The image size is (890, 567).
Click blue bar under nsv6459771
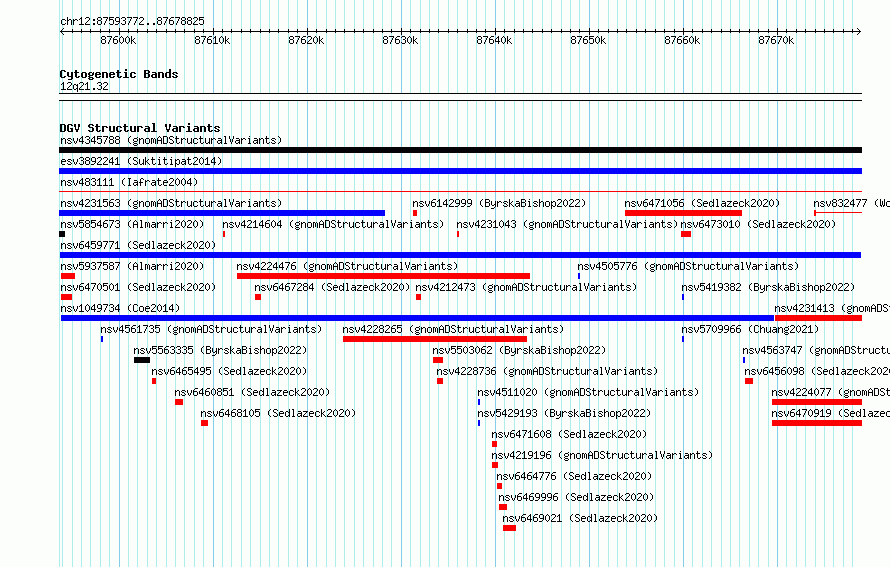[x=460, y=255]
